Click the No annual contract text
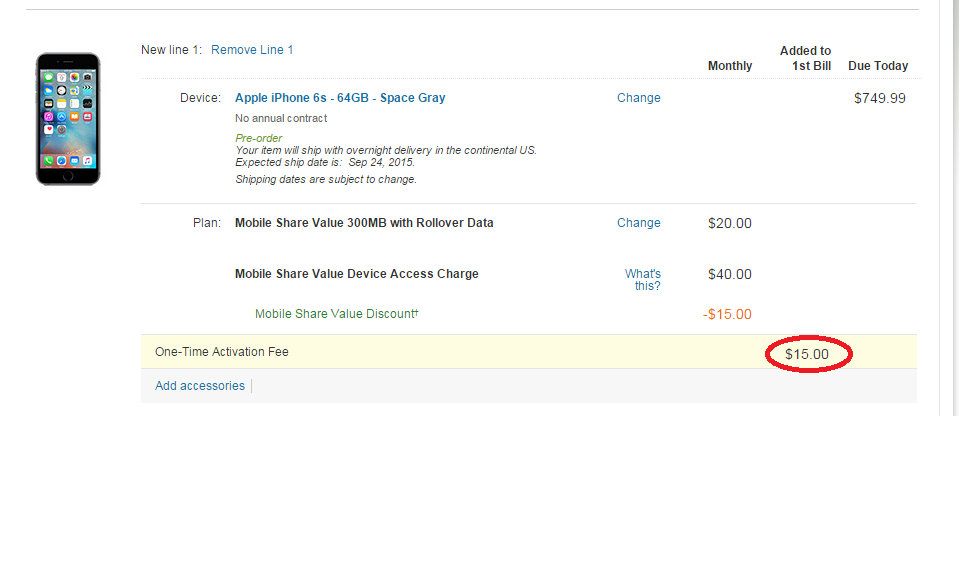Image resolution: width=968 pixels, height=572 pixels. [281, 118]
